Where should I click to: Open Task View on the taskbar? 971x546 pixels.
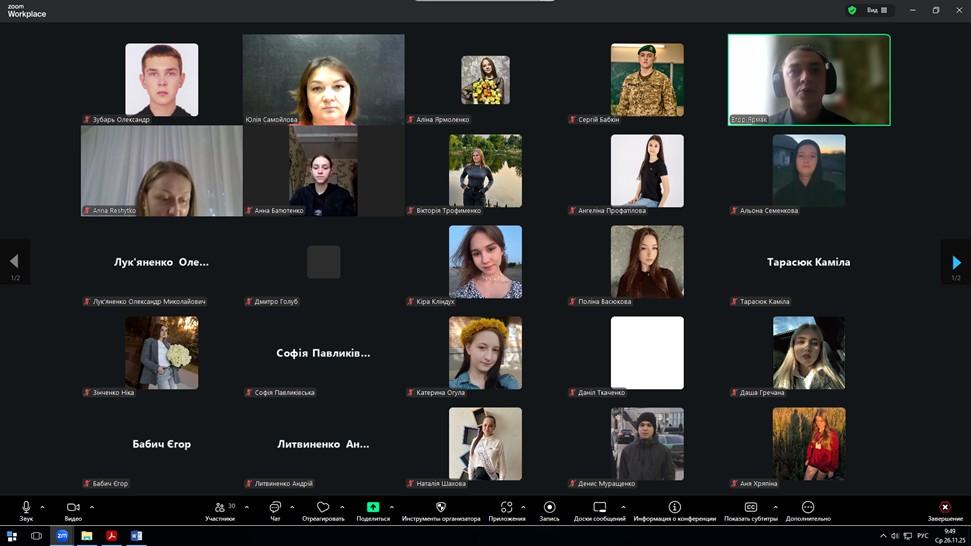pos(37,536)
